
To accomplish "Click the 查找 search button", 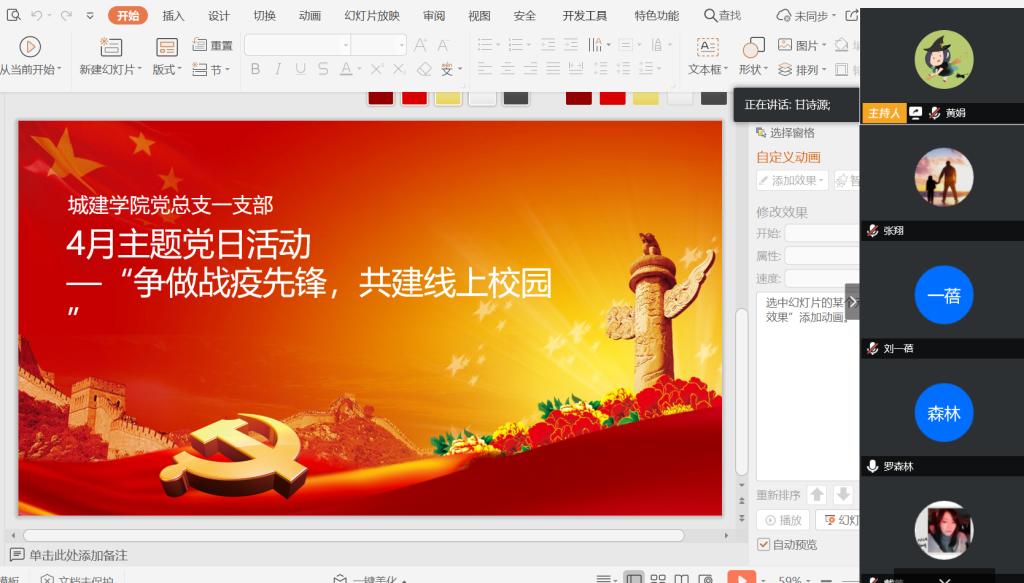I will point(722,15).
